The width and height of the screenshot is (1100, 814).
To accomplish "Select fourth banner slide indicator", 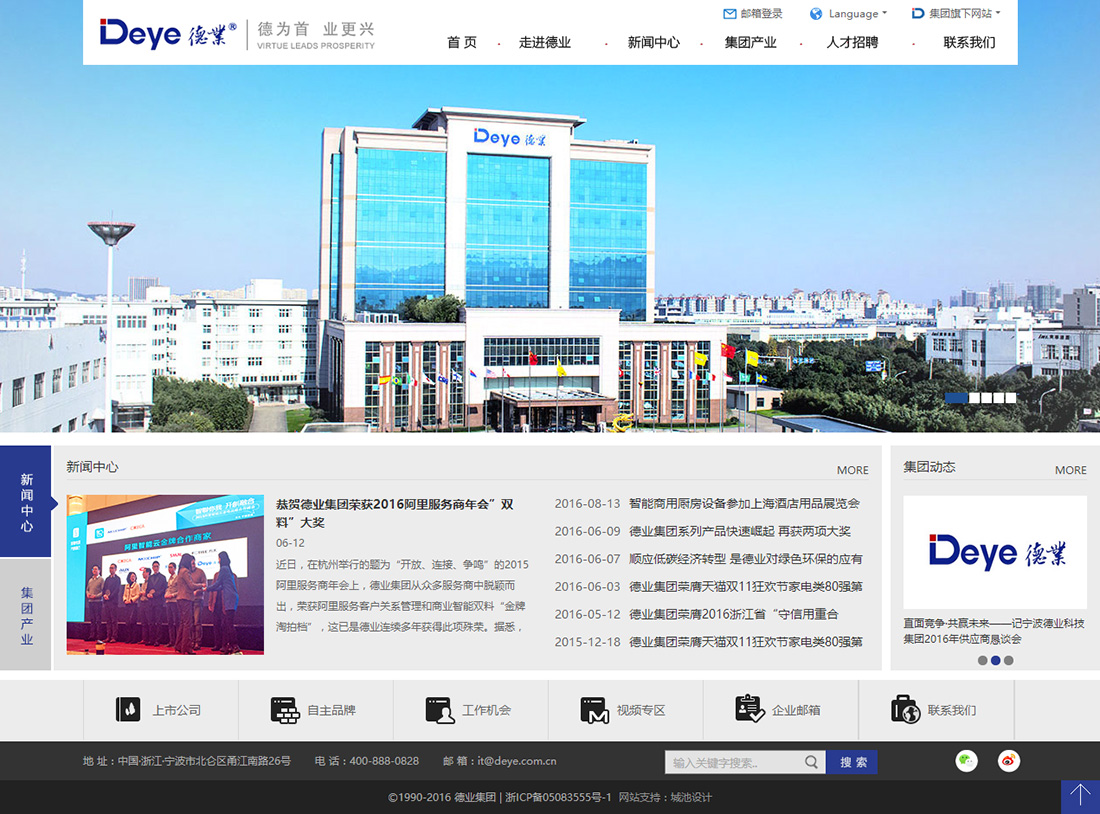I will coord(998,398).
